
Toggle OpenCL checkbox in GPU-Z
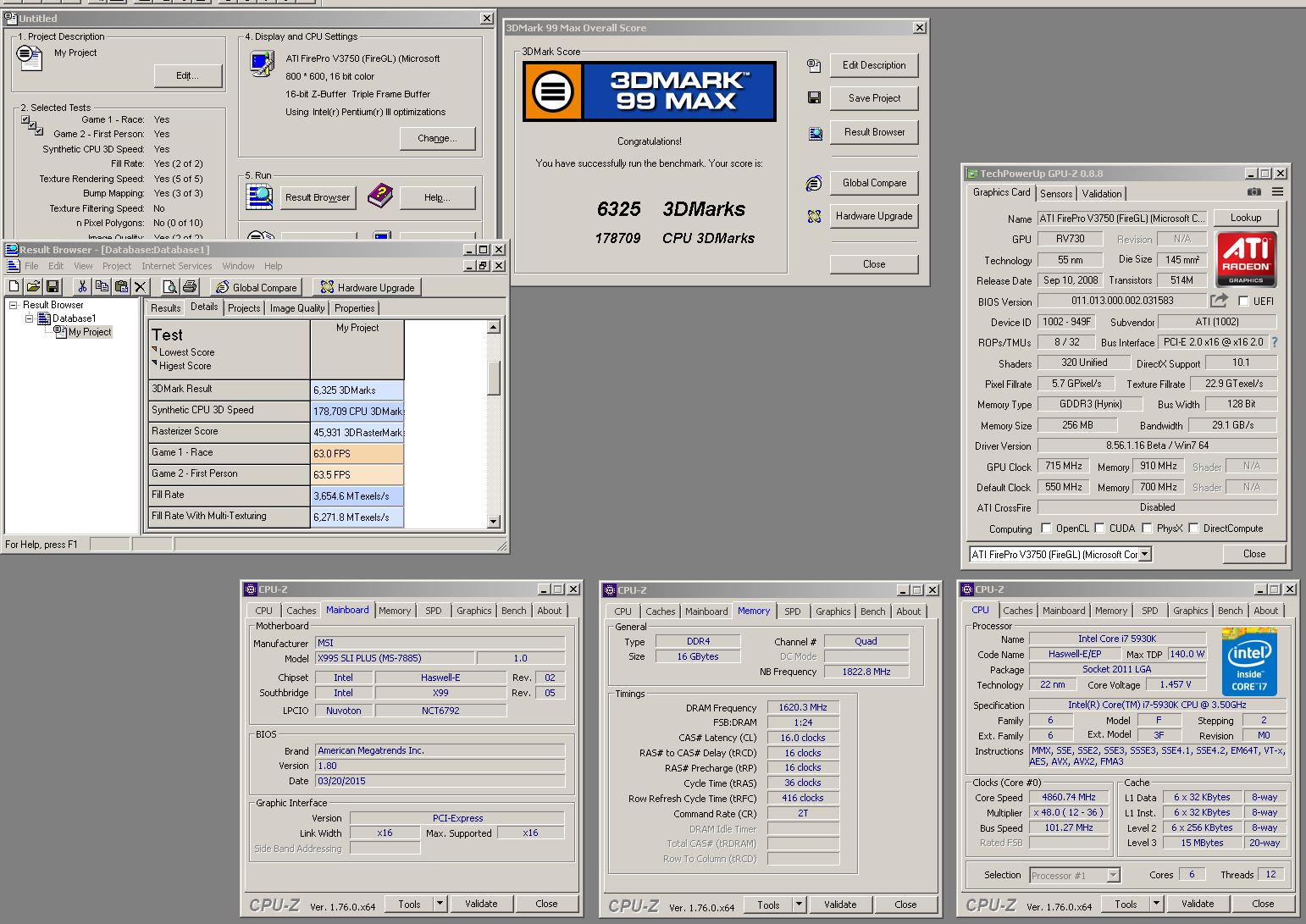tap(1046, 528)
